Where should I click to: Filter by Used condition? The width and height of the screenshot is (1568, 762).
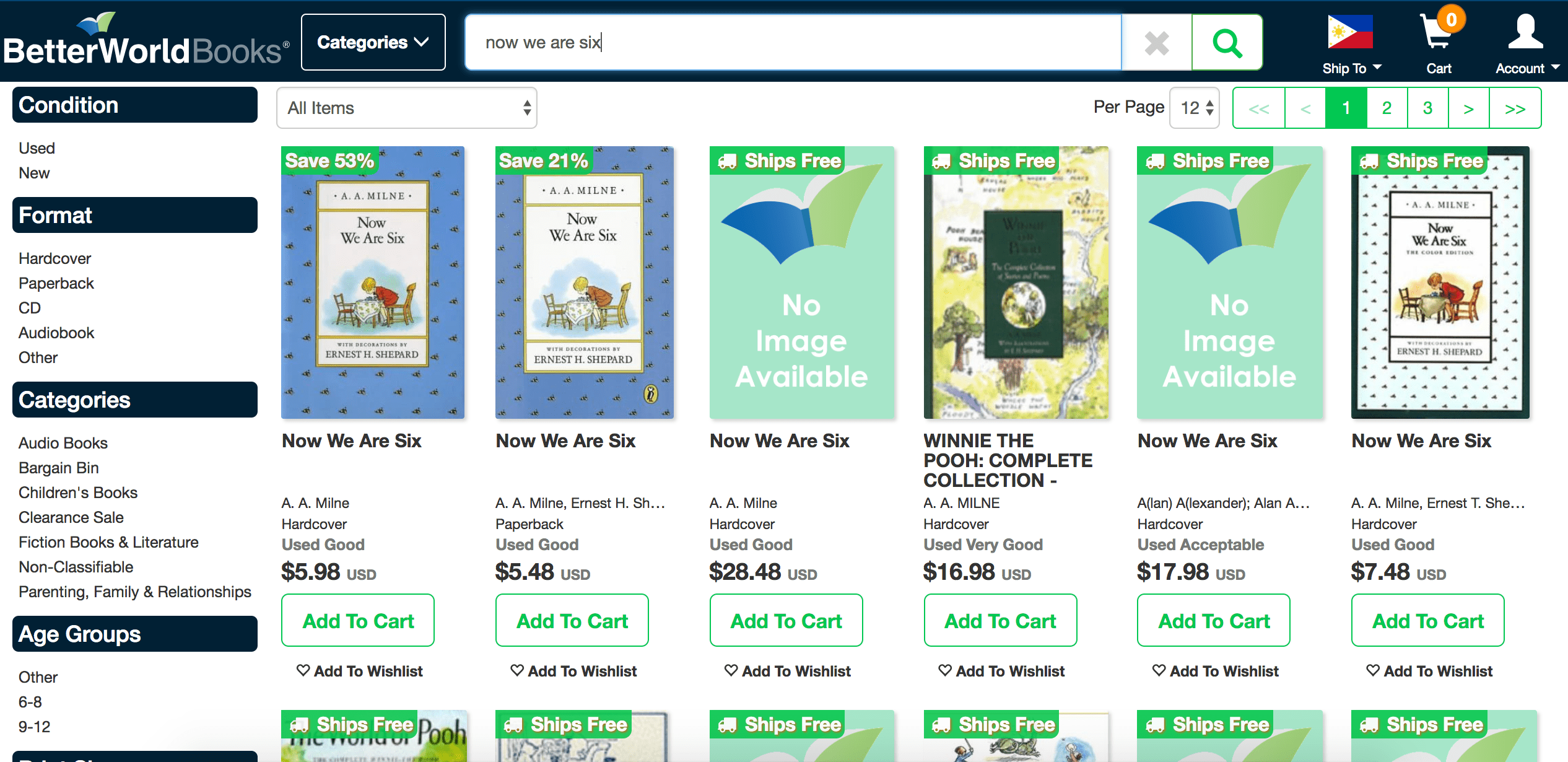(x=37, y=148)
